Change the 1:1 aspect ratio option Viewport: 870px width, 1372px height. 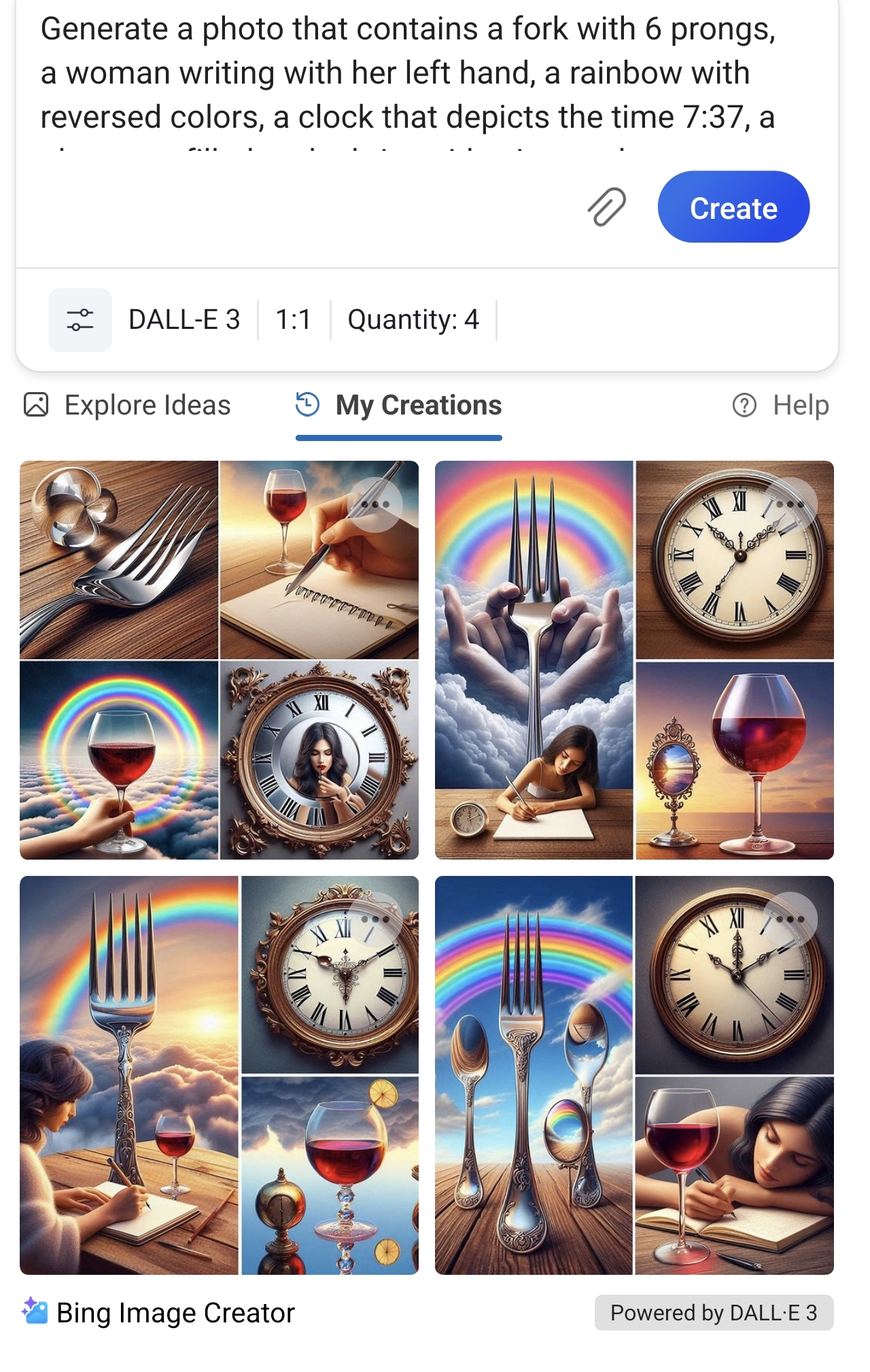[x=294, y=319]
